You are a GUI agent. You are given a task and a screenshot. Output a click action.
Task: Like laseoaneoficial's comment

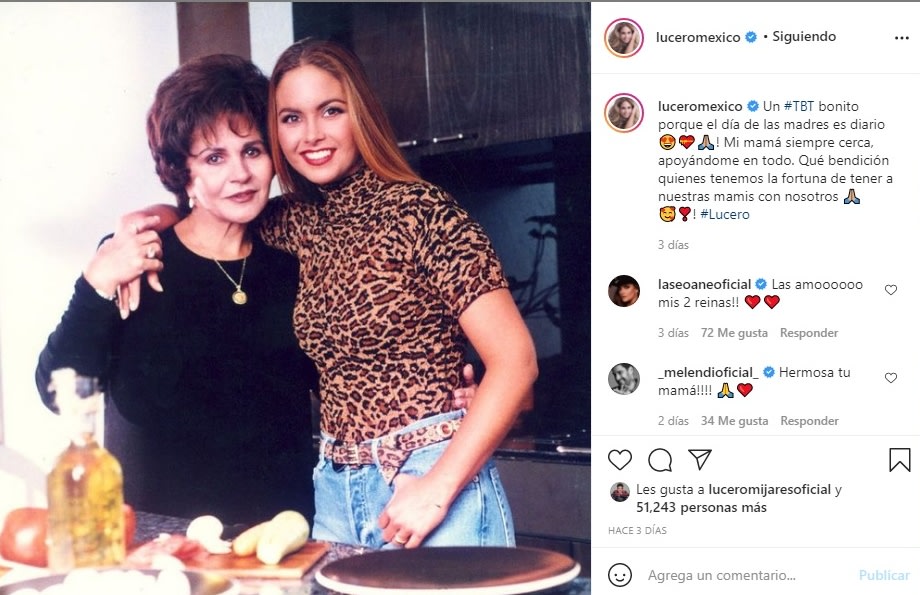(891, 290)
